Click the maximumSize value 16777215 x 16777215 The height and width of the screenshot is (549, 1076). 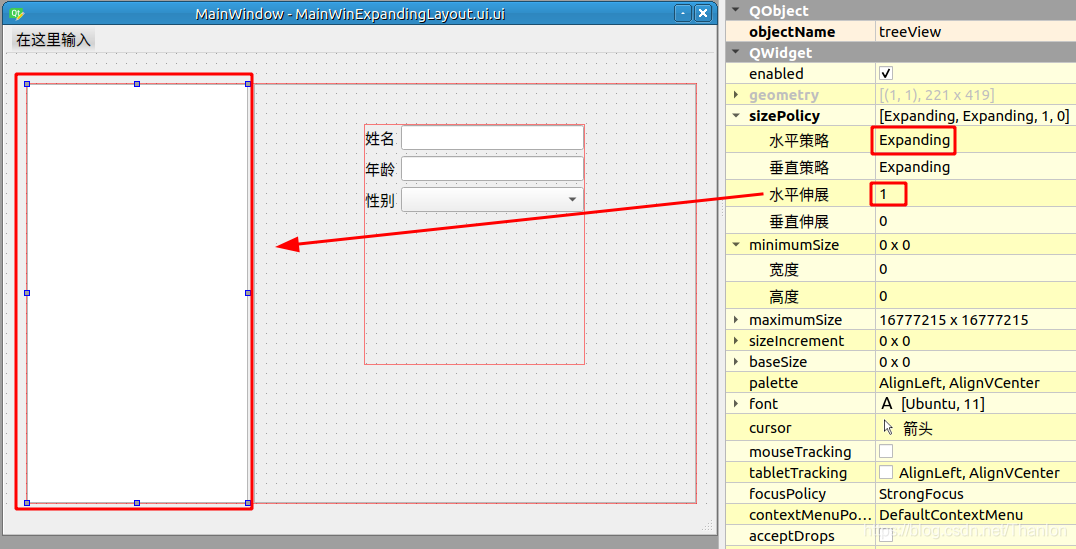(953, 320)
